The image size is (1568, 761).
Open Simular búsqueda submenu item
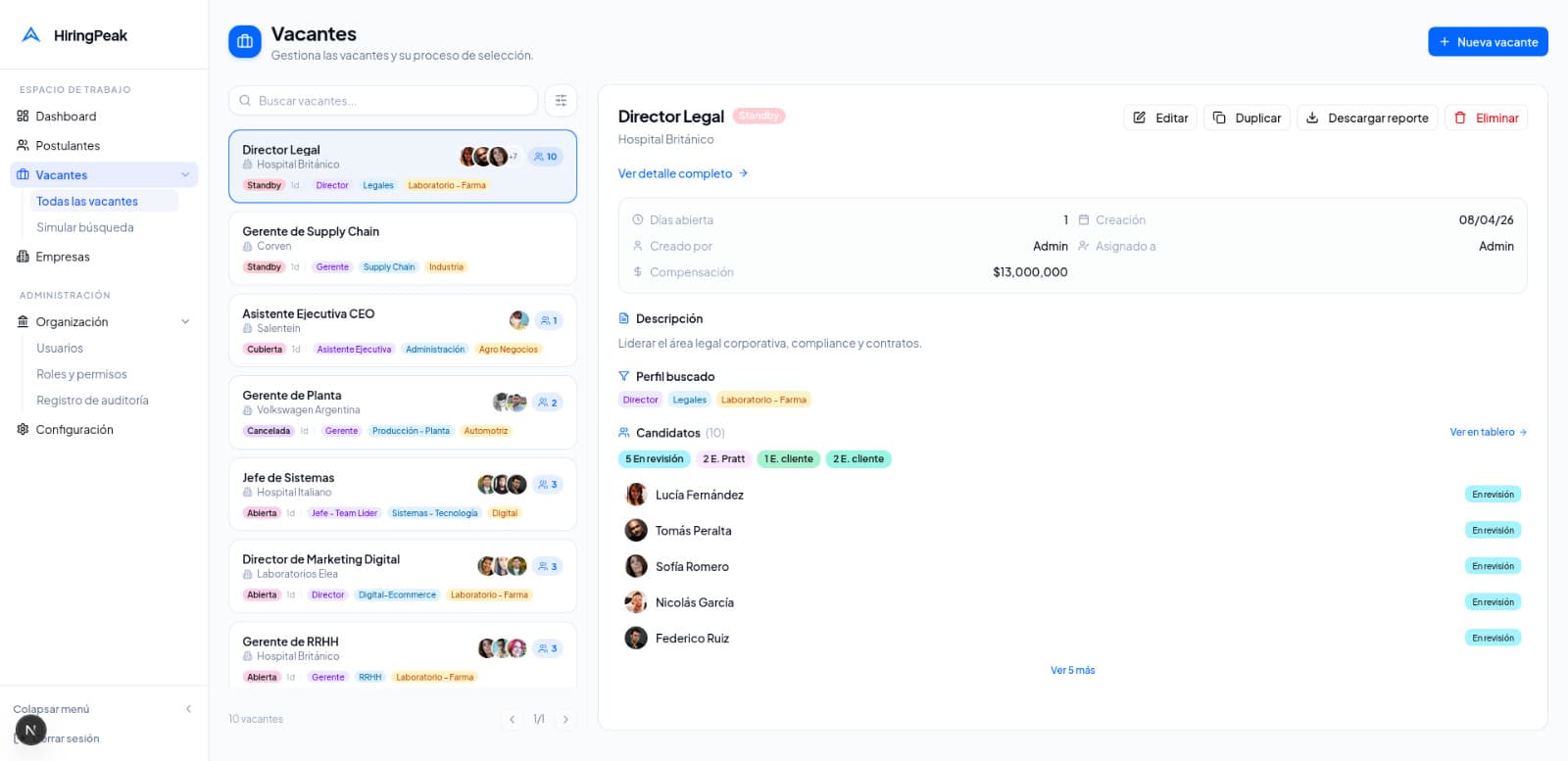point(85,227)
